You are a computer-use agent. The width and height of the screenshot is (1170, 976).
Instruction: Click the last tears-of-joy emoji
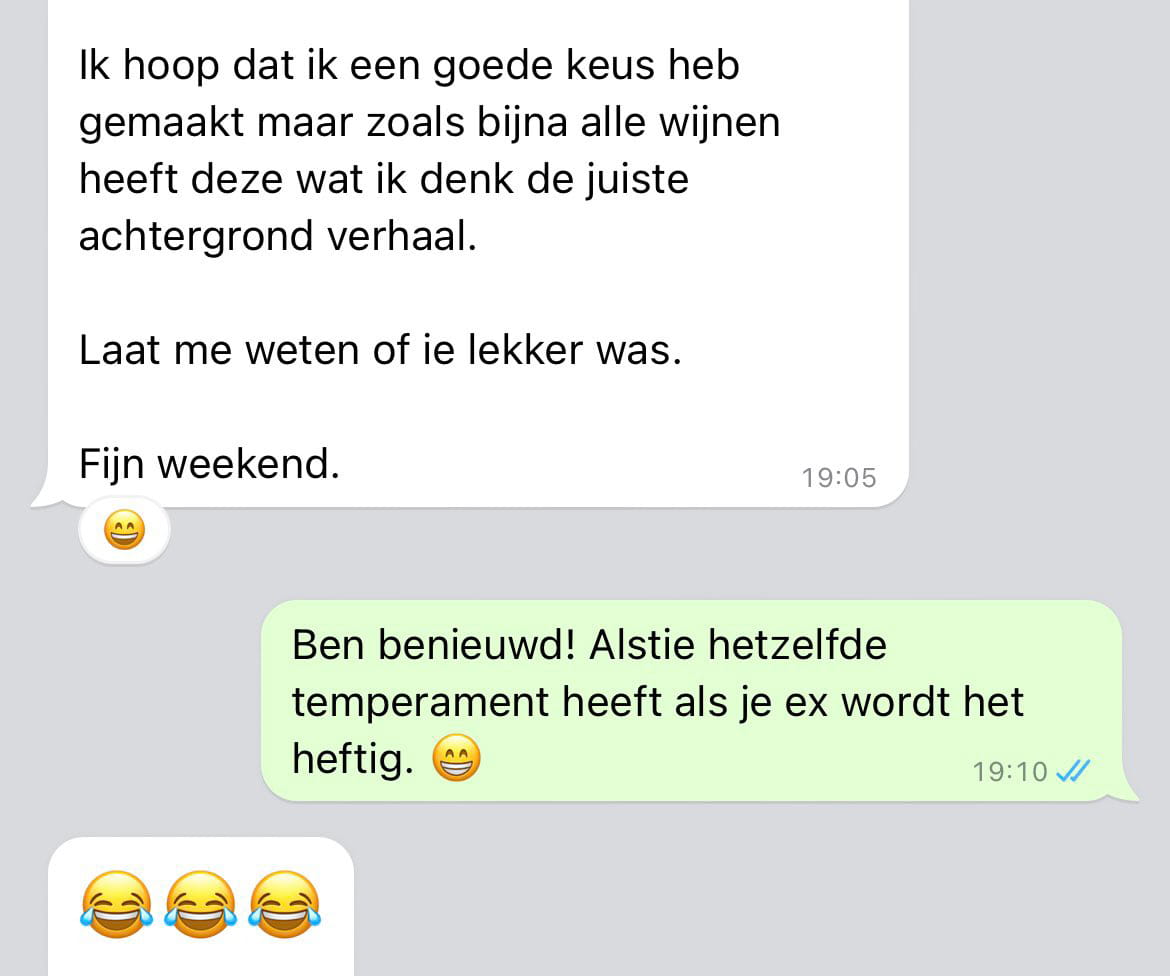(x=284, y=904)
